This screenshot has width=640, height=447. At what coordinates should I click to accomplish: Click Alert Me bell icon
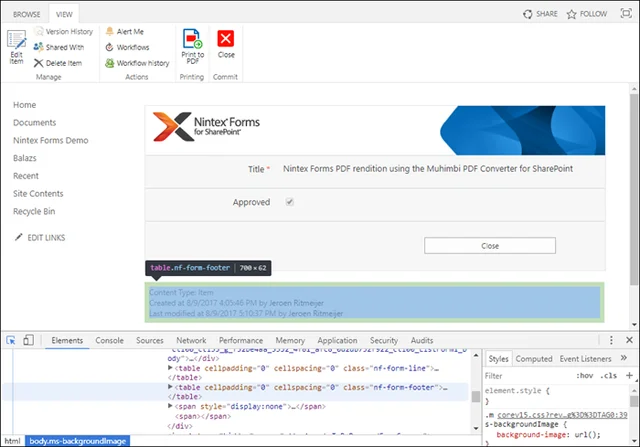(109, 31)
